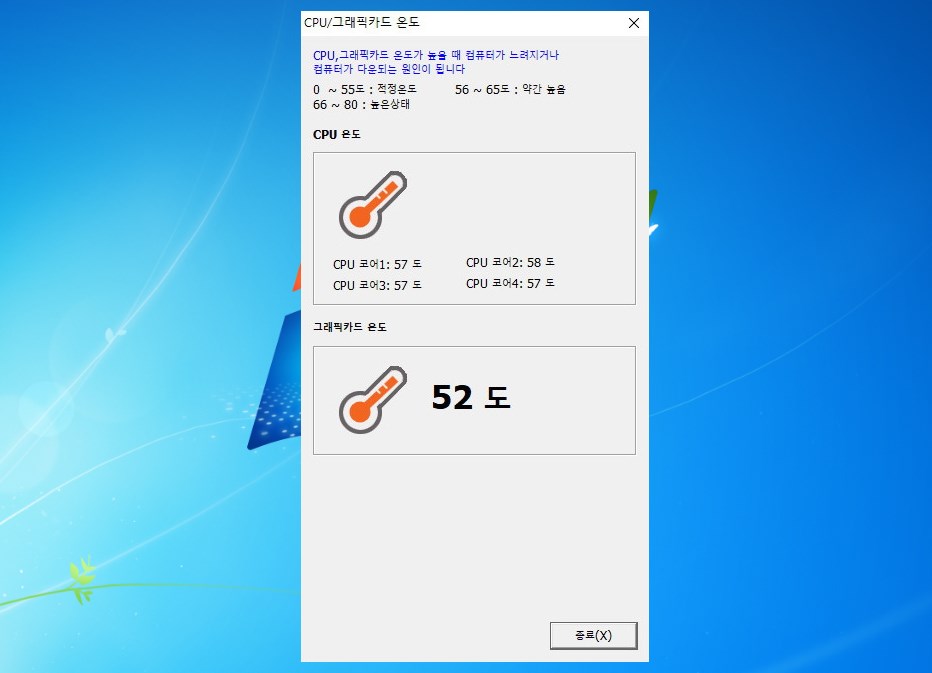Close the CPU/그래픽카드 온도 window

tap(634, 23)
